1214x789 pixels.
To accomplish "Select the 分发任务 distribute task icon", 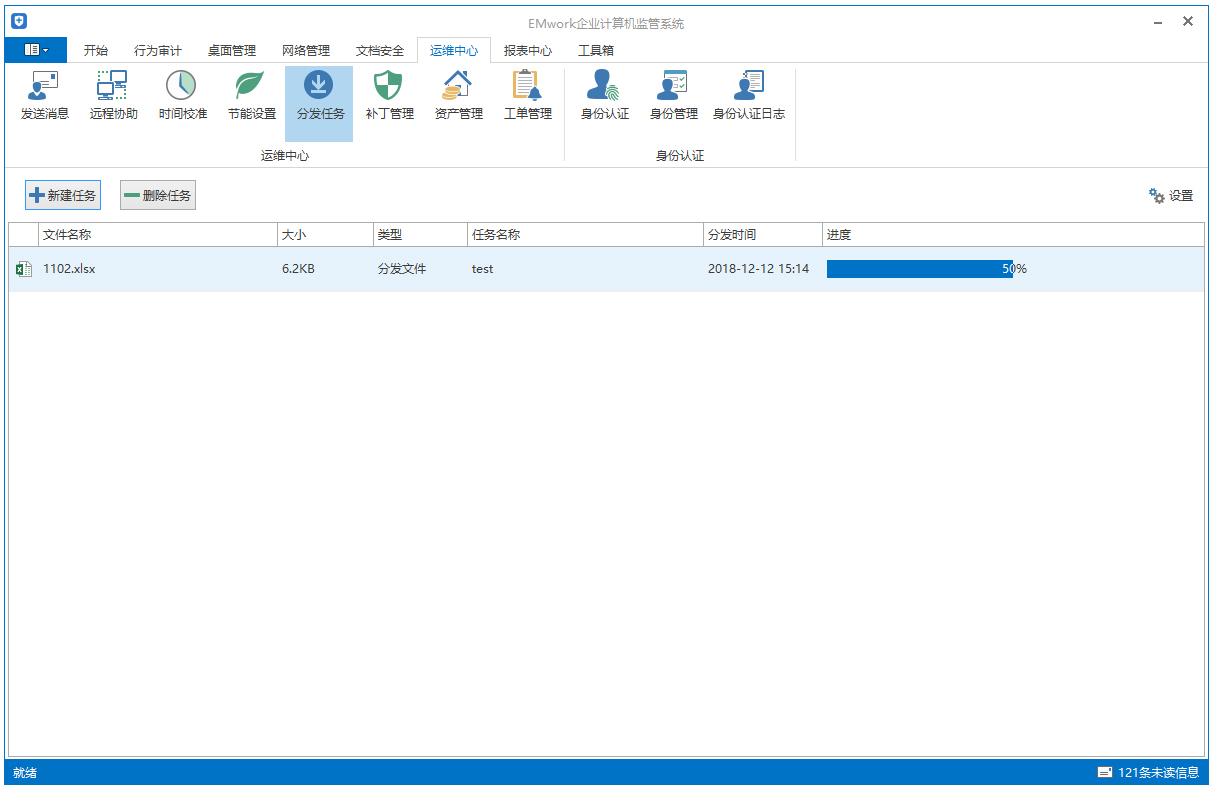I will 319,96.
